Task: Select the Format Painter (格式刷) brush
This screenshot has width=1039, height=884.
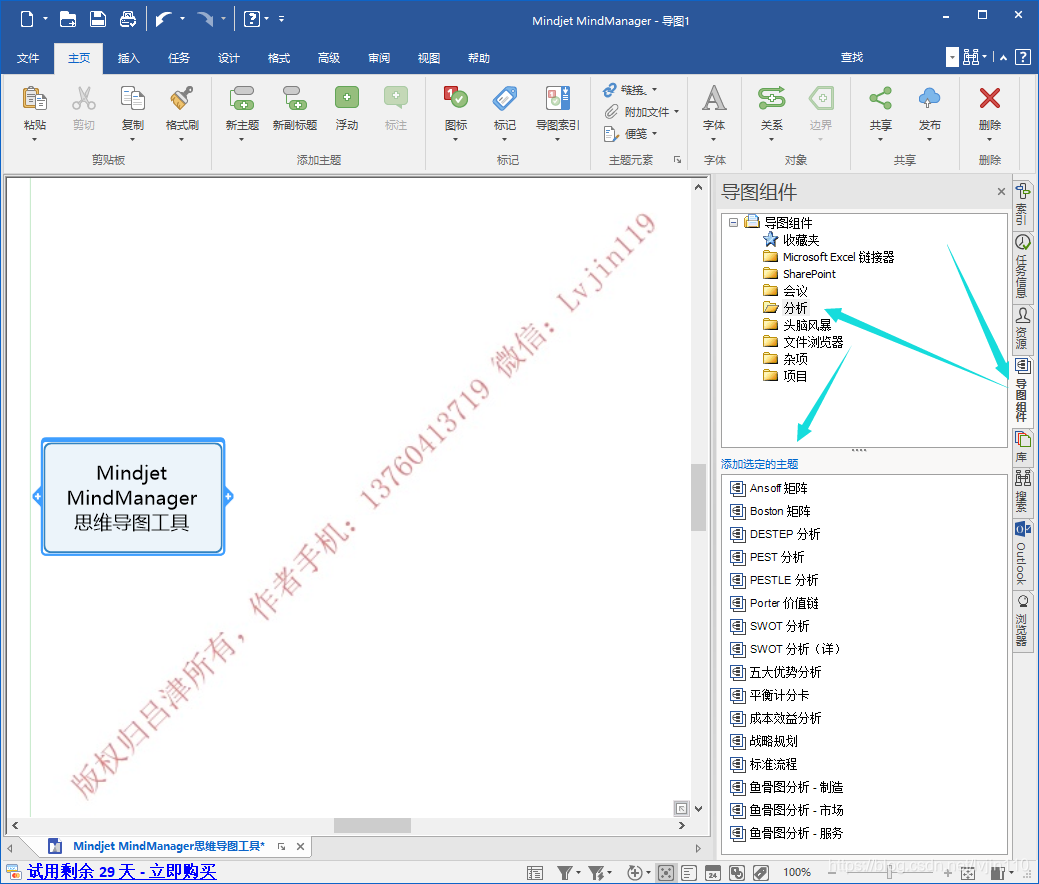Action: [x=182, y=99]
